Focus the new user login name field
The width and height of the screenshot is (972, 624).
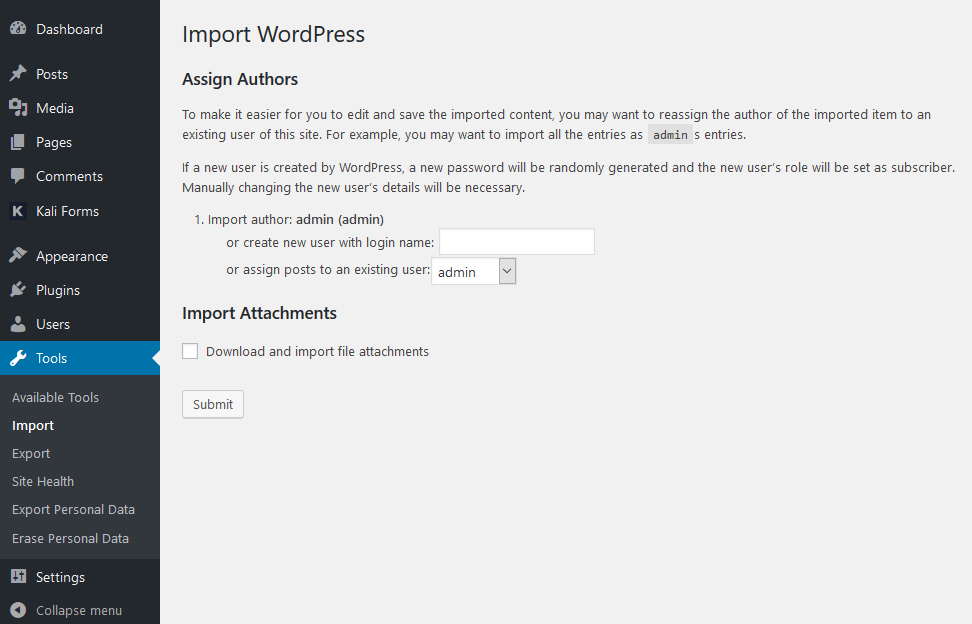click(517, 242)
